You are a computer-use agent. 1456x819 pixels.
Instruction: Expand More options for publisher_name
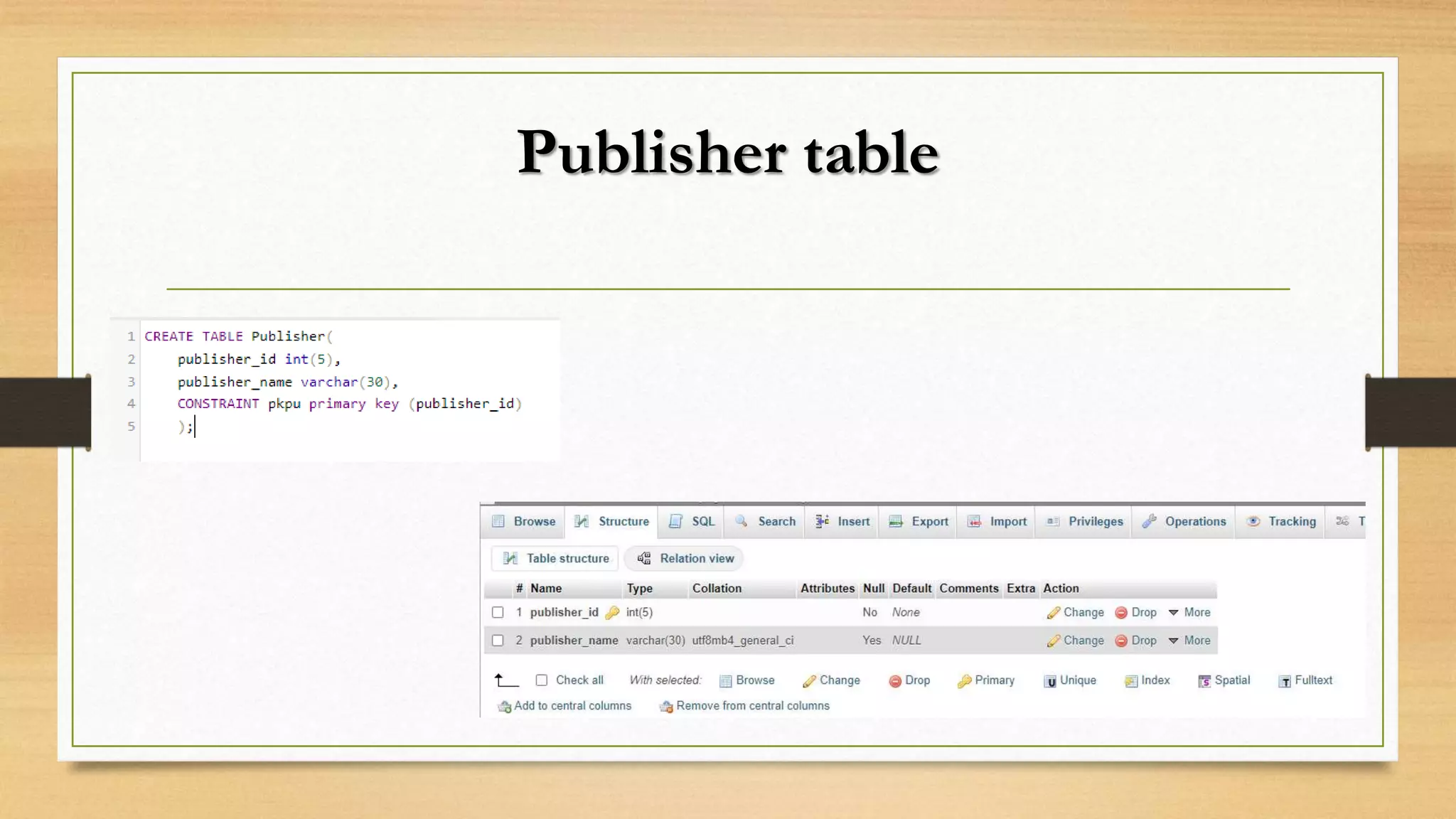(1189, 641)
